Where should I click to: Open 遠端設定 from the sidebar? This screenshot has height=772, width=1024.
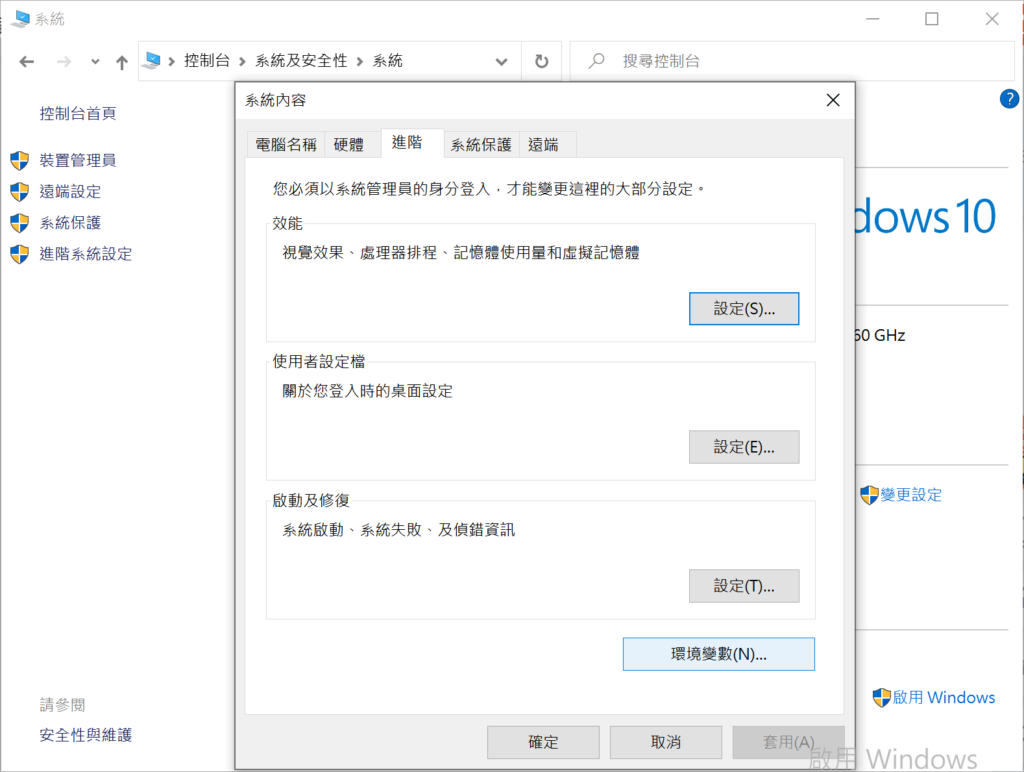[71, 191]
